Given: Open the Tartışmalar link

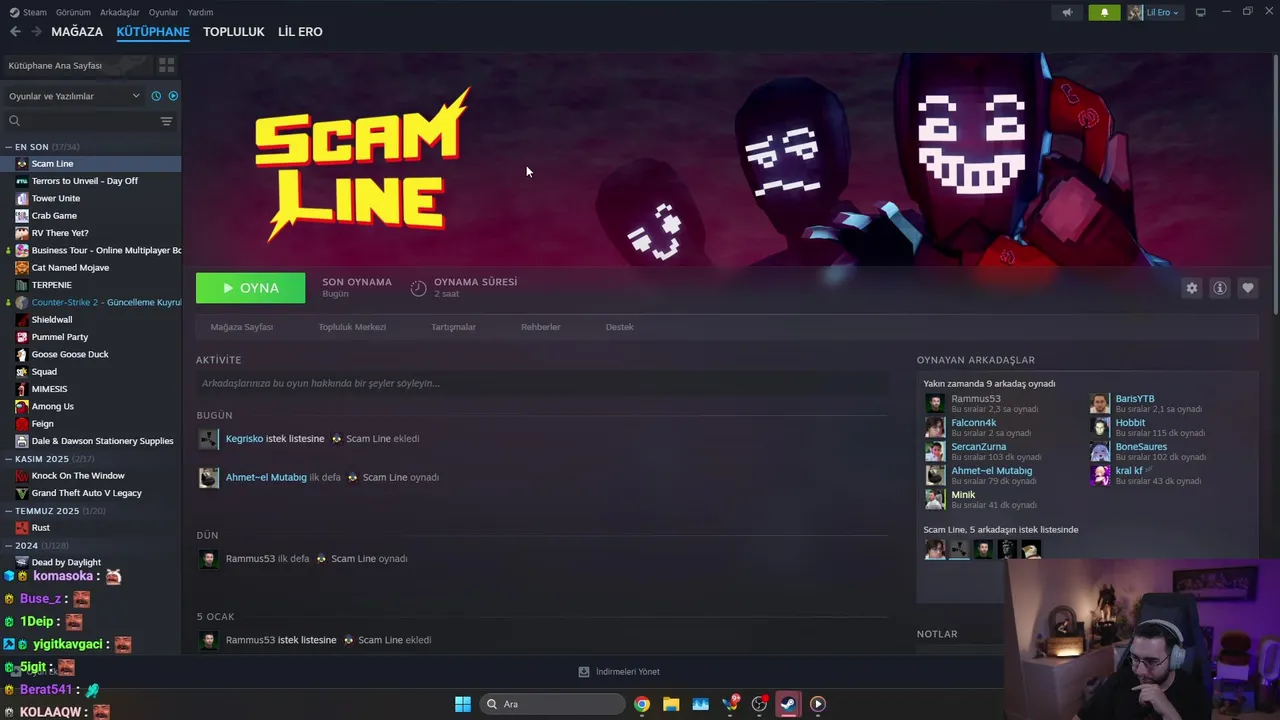Looking at the screenshot, I should (x=453, y=327).
